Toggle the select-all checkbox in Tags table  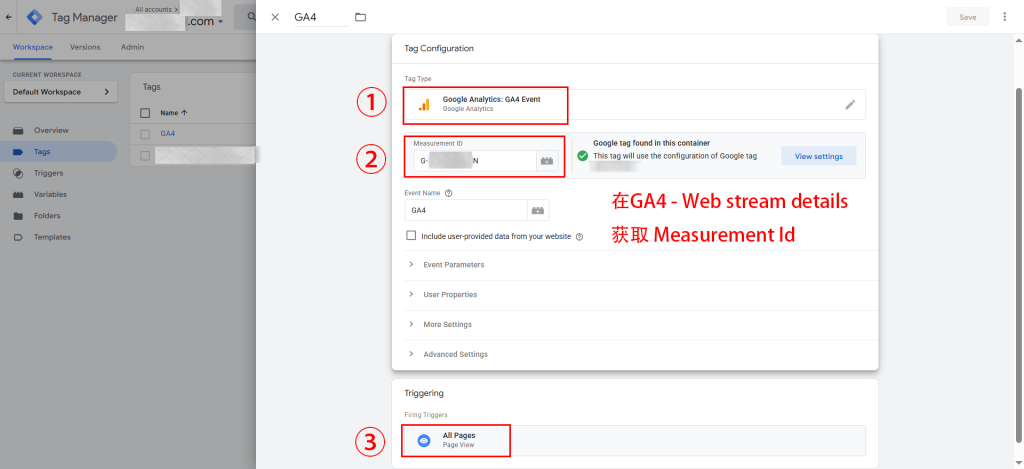145,112
